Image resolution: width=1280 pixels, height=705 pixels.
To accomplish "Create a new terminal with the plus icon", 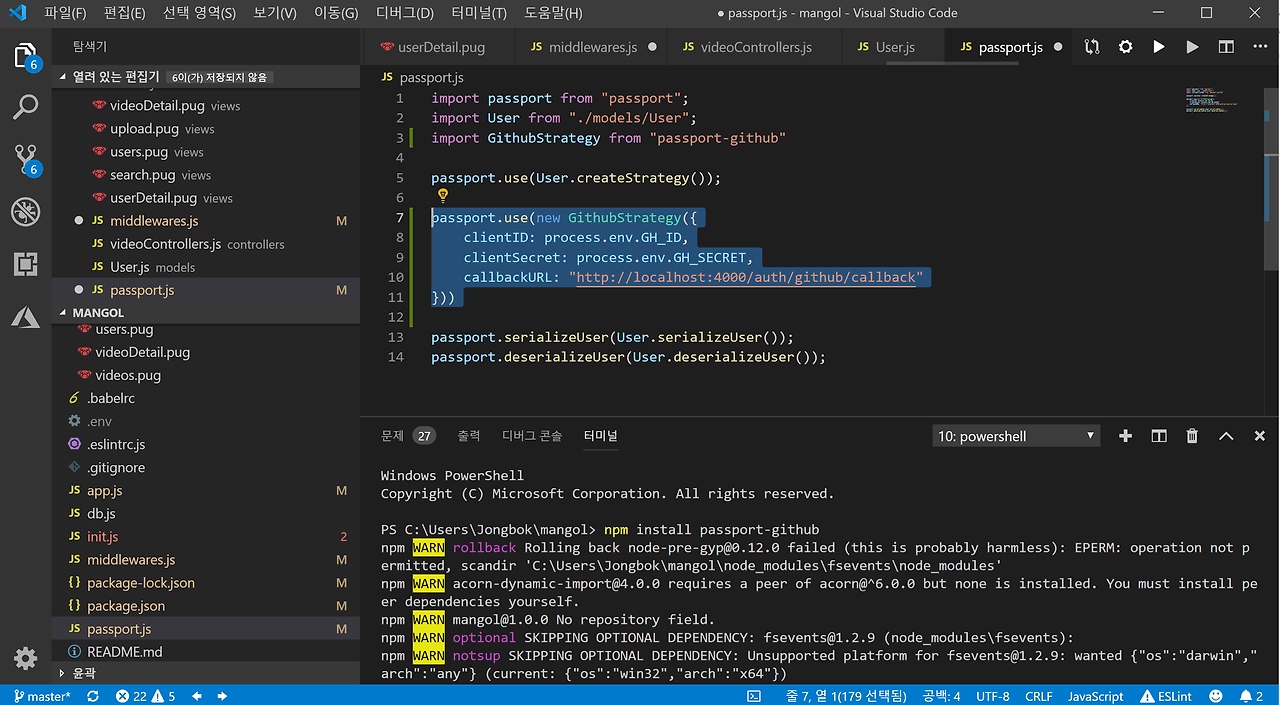I will click(x=1125, y=436).
